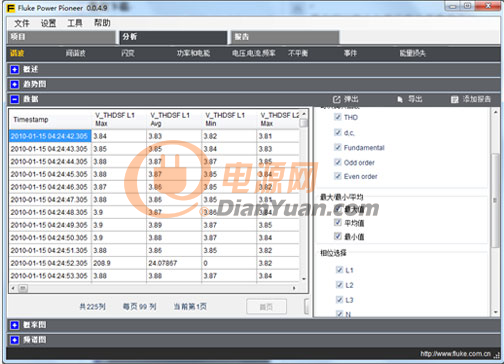
Task: Uncheck the THD checkbox
Action: (x=338, y=117)
